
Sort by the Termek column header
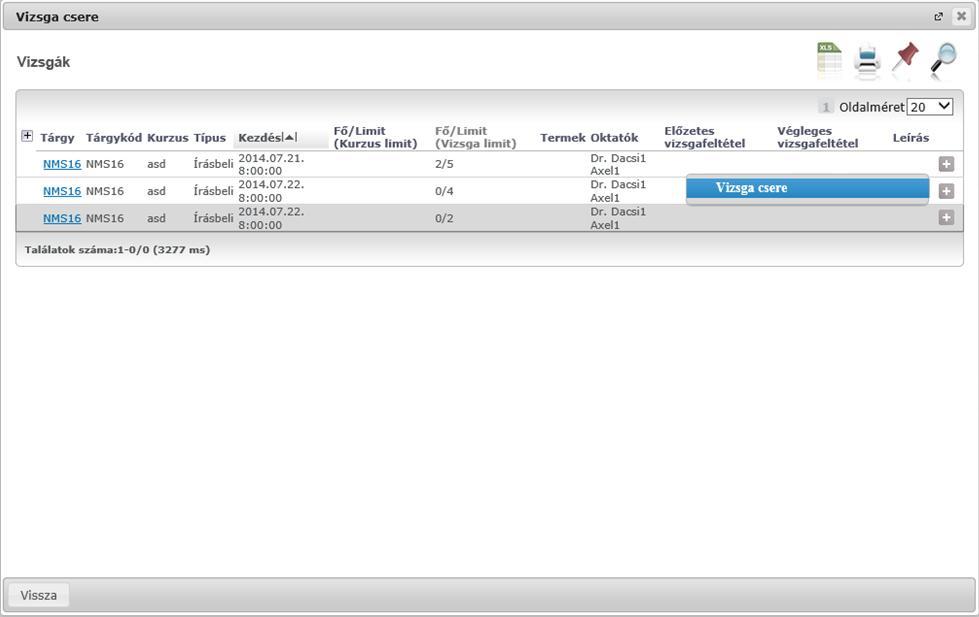pos(563,138)
